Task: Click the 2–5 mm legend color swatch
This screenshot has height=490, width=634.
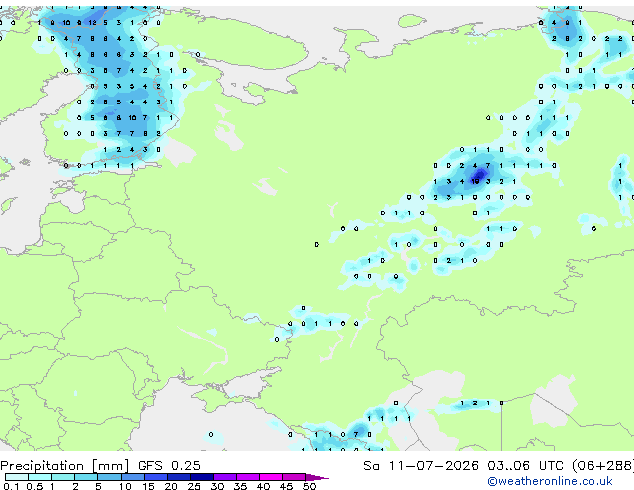Action: [x=86, y=477]
